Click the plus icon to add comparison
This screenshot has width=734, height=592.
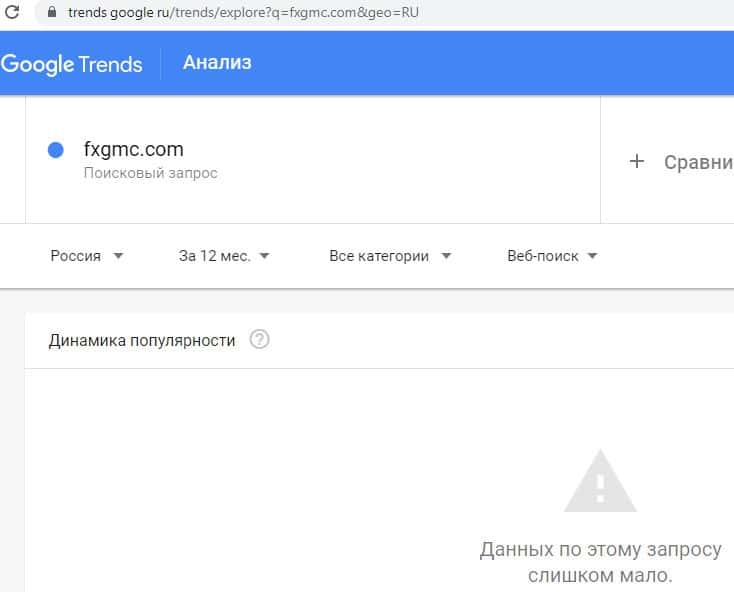(637, 161)
